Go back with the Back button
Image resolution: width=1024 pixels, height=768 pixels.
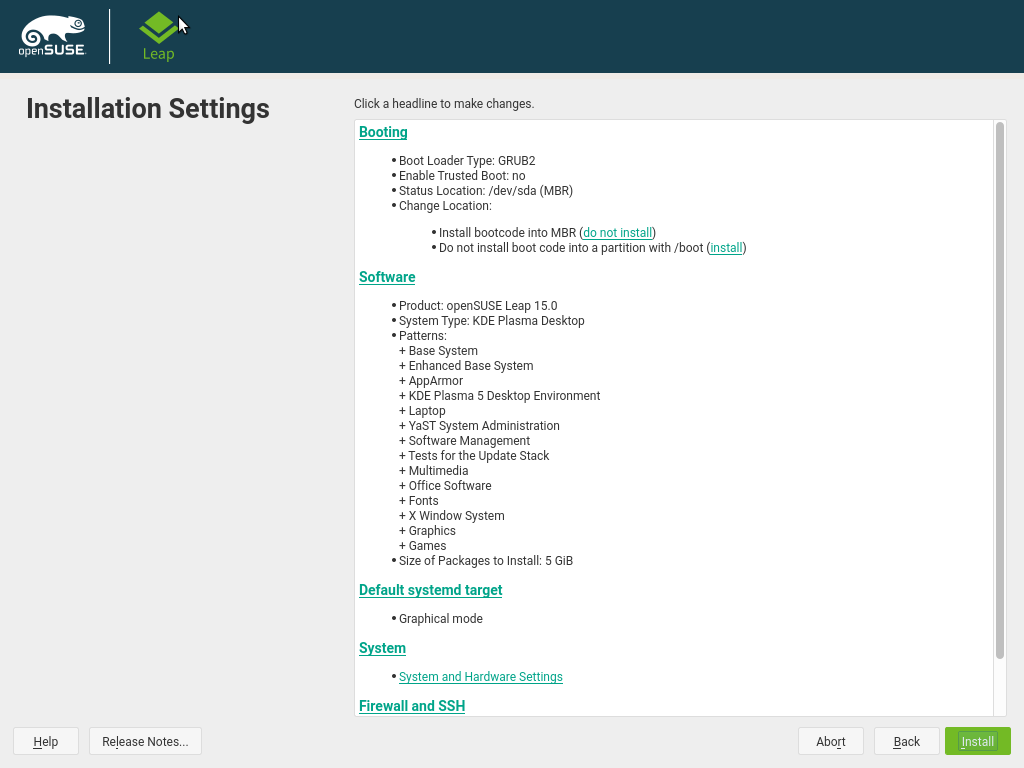(906, 741)
